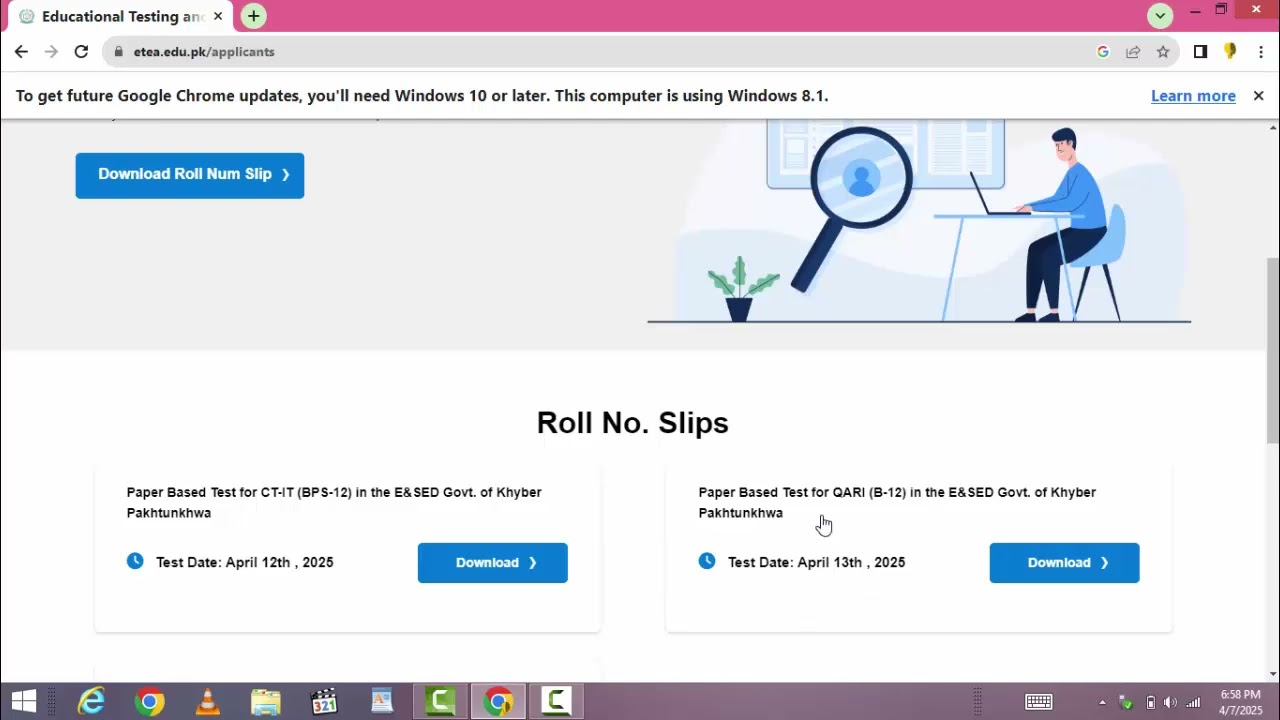Download the CT-IT (BPS-12) roll number slip
The image size is (1280, 720).
(493, 563)
